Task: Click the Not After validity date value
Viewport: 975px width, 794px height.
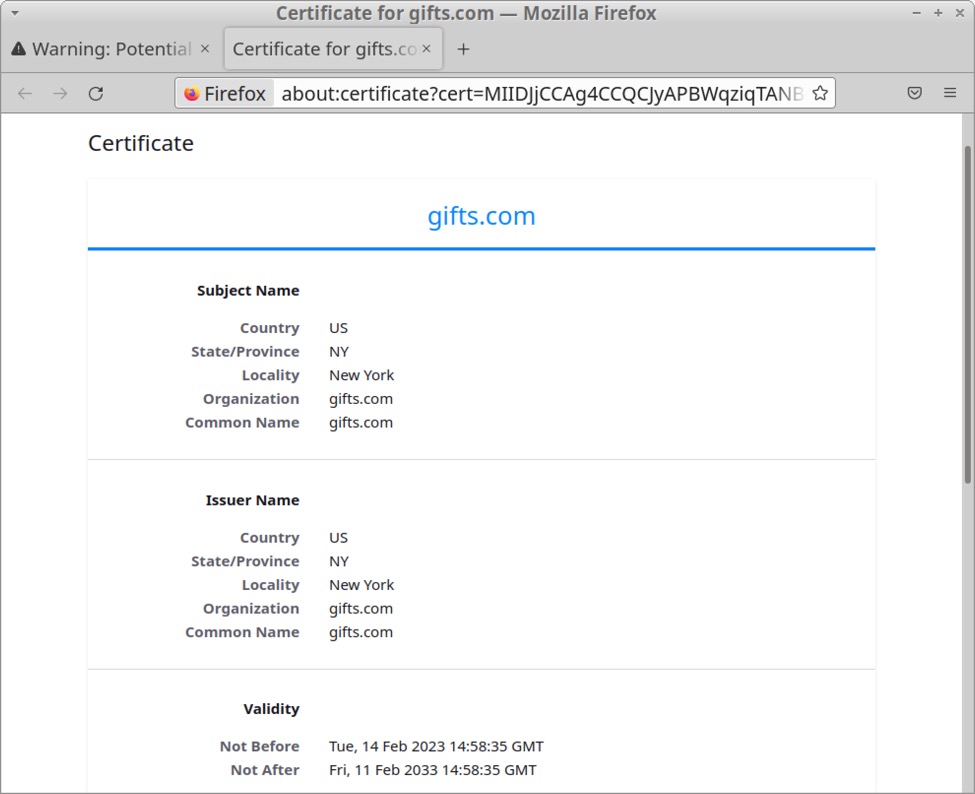Action: click(x=432, y=770)
